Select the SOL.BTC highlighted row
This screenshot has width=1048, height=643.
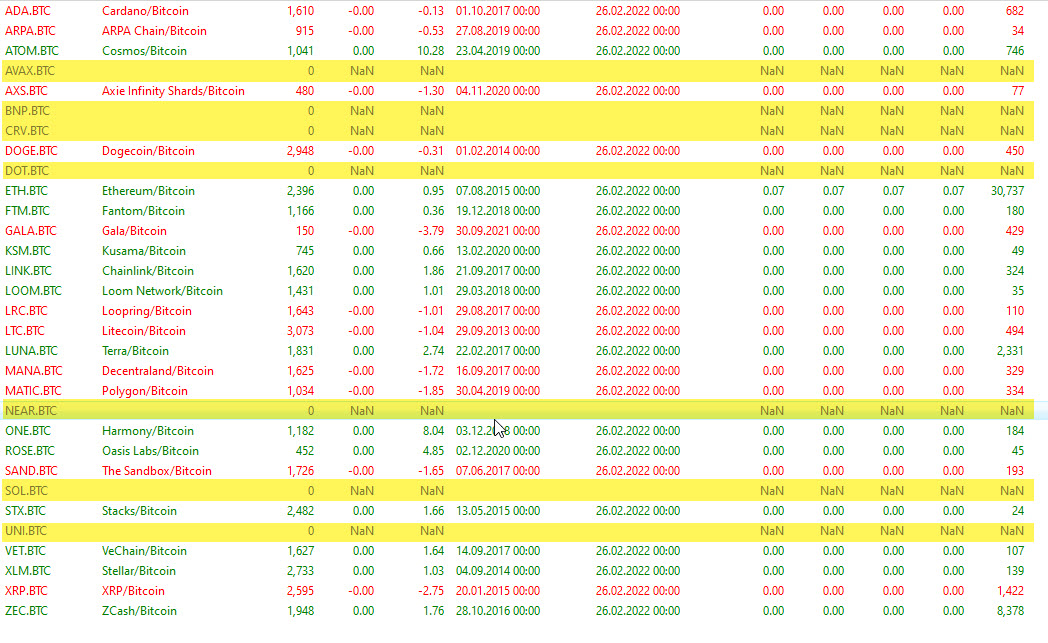pyautogui.click(x=26, y=491)
